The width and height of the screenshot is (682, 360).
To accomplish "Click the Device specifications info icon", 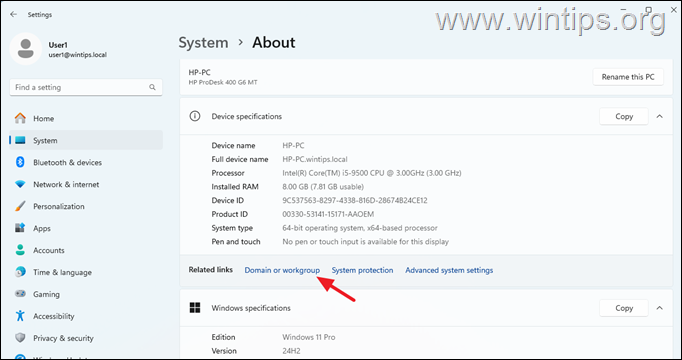I will 195,116.
